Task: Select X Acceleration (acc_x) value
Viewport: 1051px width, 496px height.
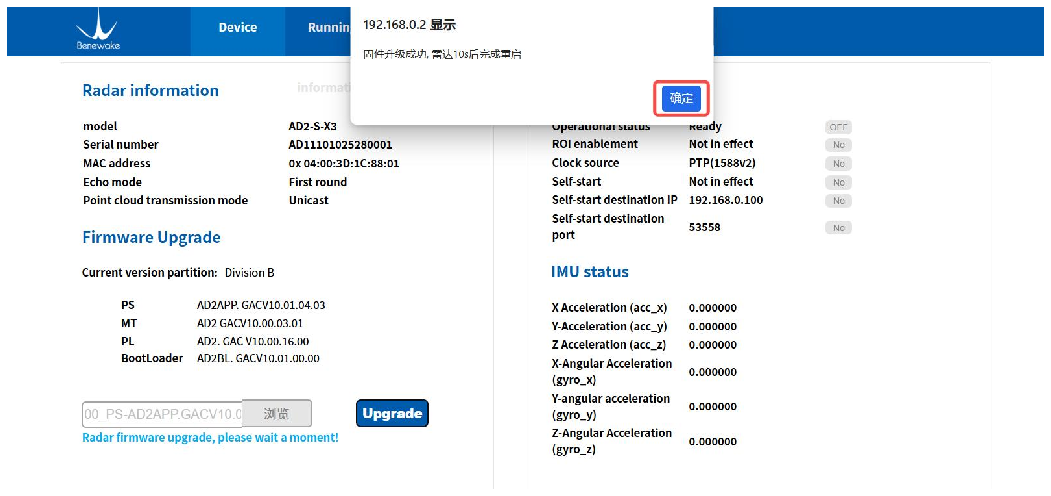Action: (x=713, y=308)
